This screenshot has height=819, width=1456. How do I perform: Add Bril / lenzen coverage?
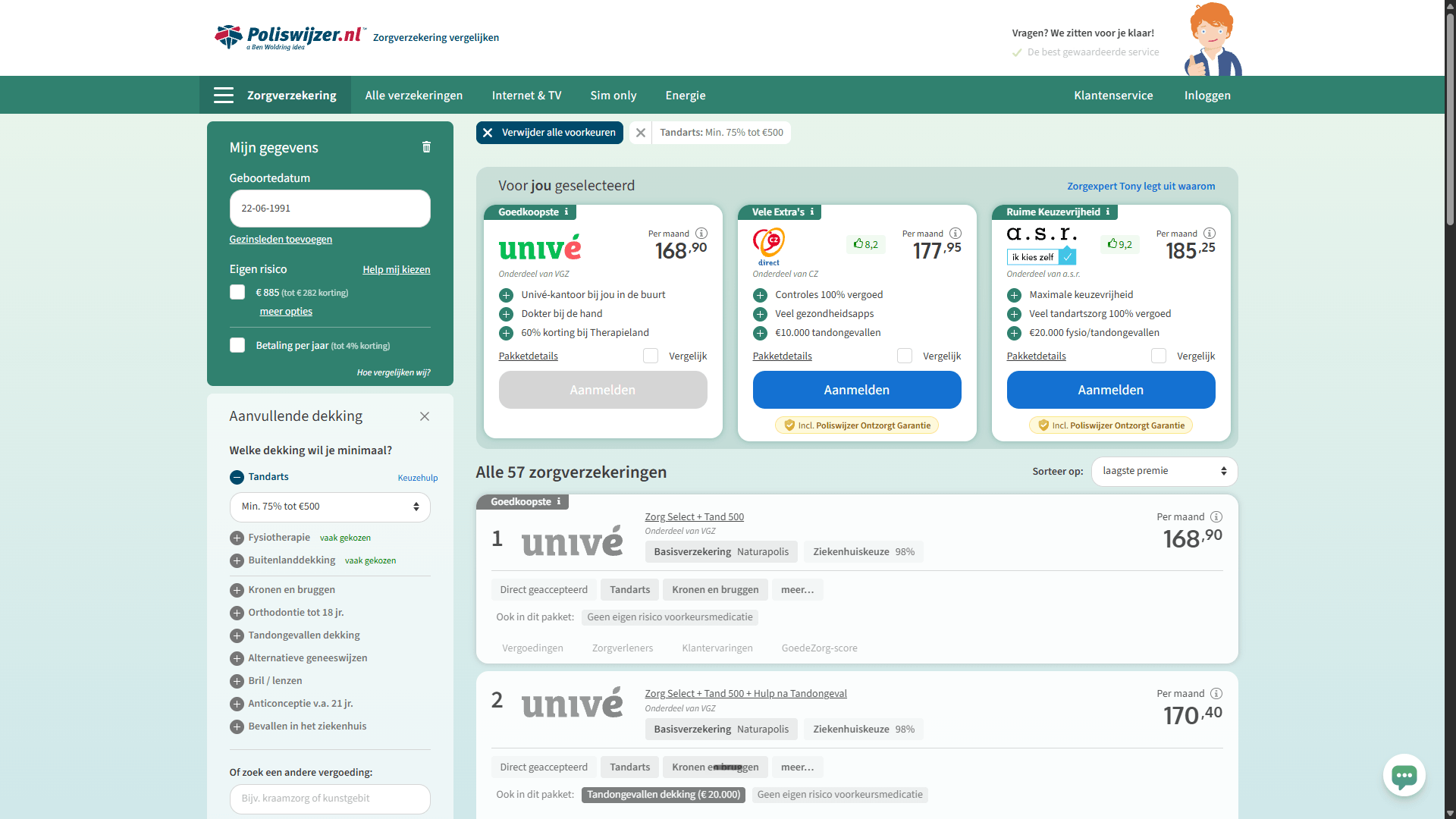coord(237,681)
